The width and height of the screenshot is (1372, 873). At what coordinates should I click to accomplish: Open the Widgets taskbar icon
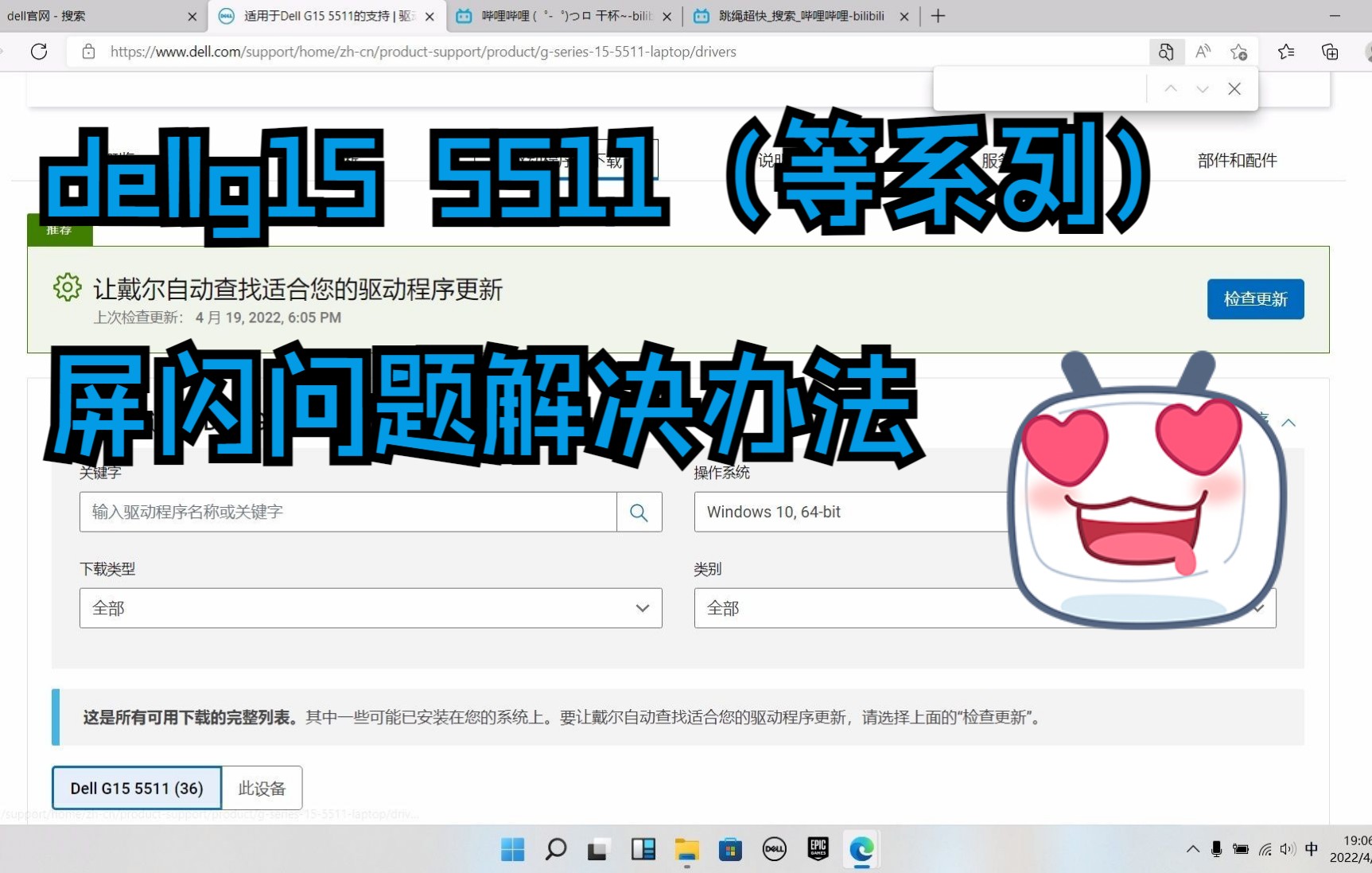[x=643, y=849]
